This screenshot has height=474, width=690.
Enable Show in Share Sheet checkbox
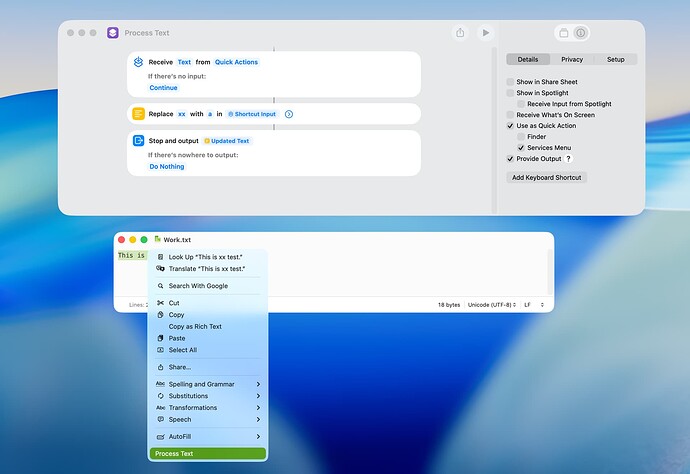(510, 82)
